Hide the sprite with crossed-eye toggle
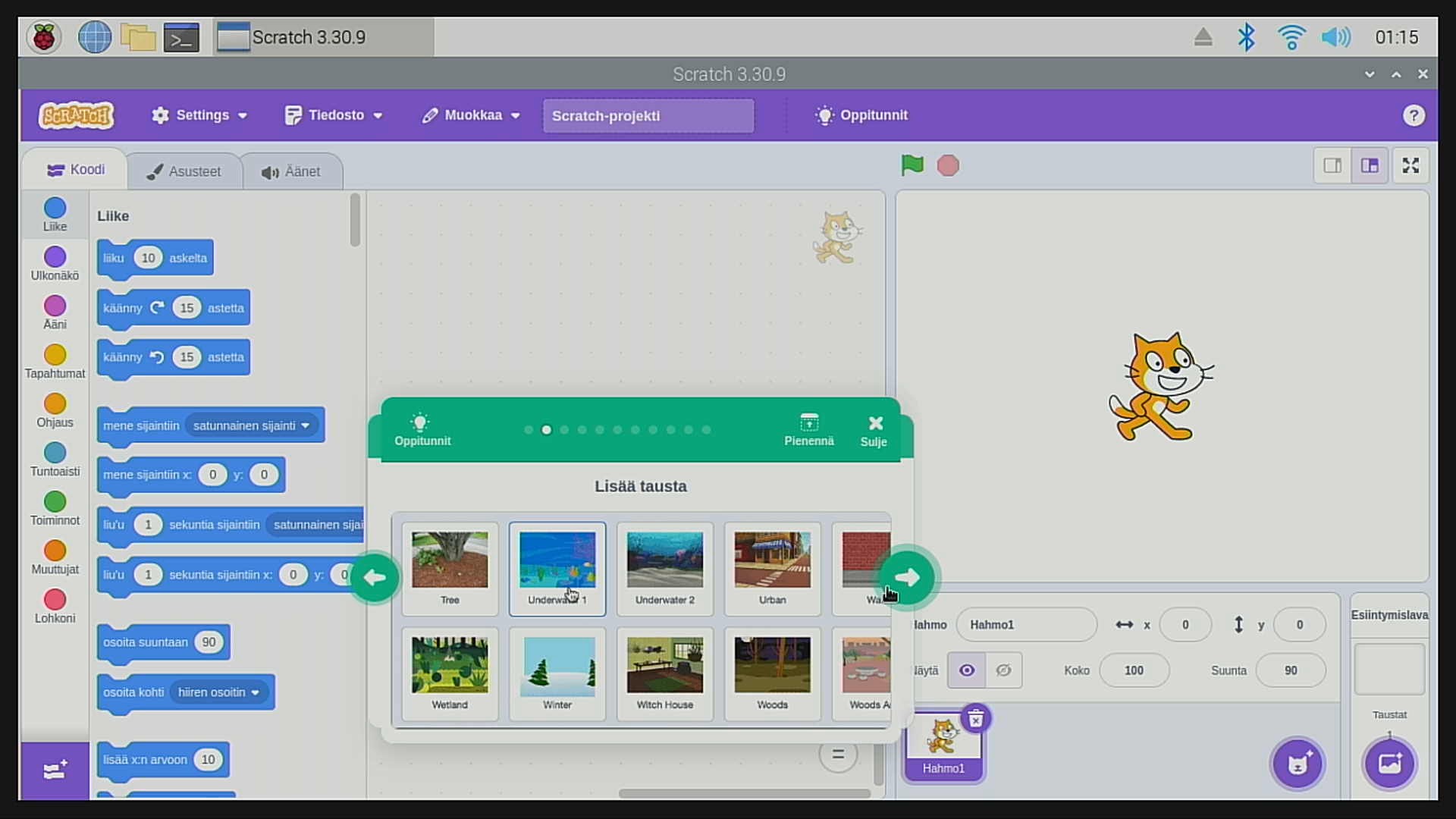The height and width of the screenshot is (819, 1456). [1003, 670]
